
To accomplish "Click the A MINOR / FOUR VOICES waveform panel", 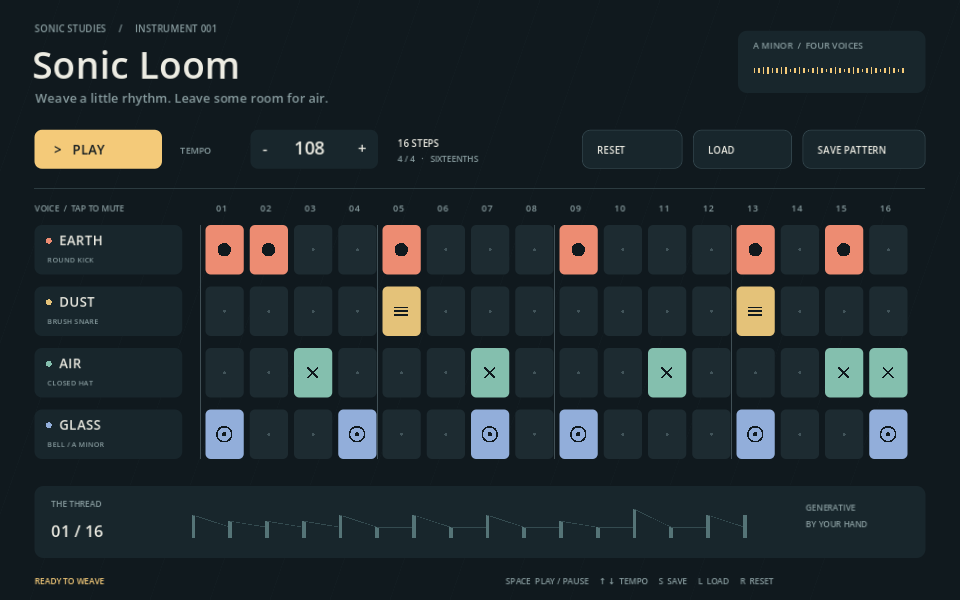I will point(831,62).
